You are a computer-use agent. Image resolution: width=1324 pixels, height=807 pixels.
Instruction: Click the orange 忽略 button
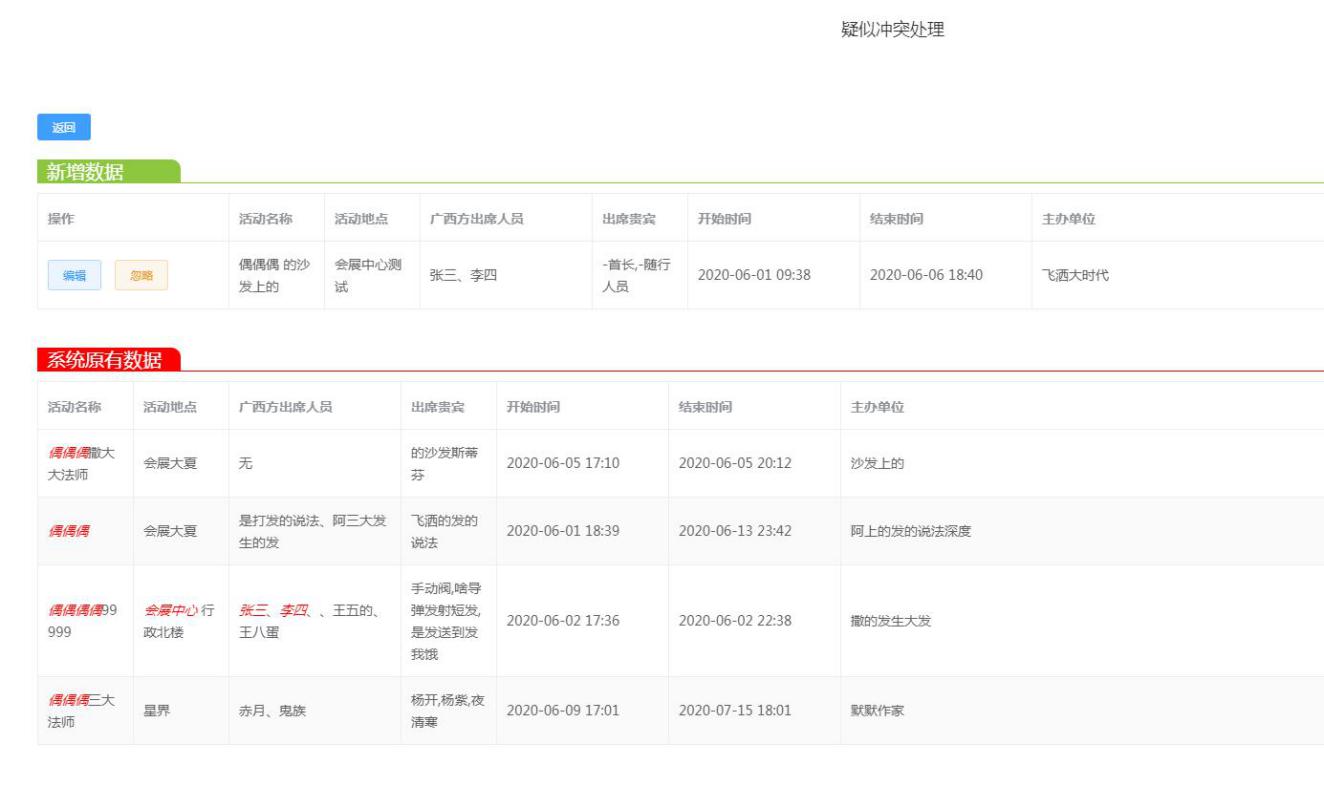(141, 276)
